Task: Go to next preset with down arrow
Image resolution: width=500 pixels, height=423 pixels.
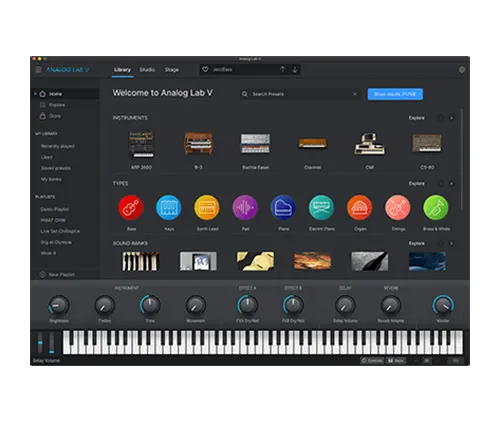Action: [295, 69]
